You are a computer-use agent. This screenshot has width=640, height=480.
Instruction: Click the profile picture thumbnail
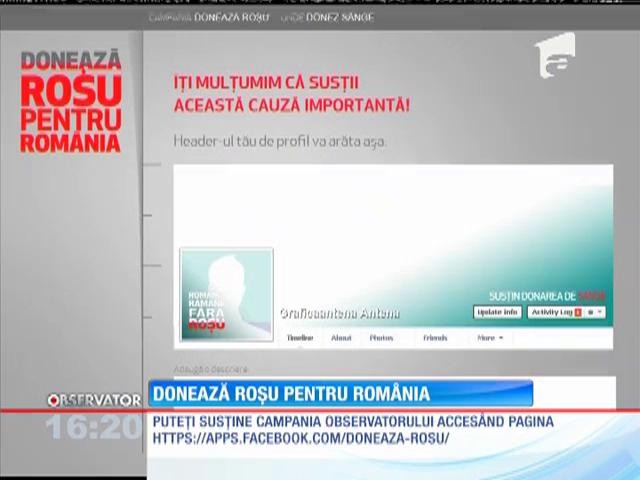tap(227, 294)
